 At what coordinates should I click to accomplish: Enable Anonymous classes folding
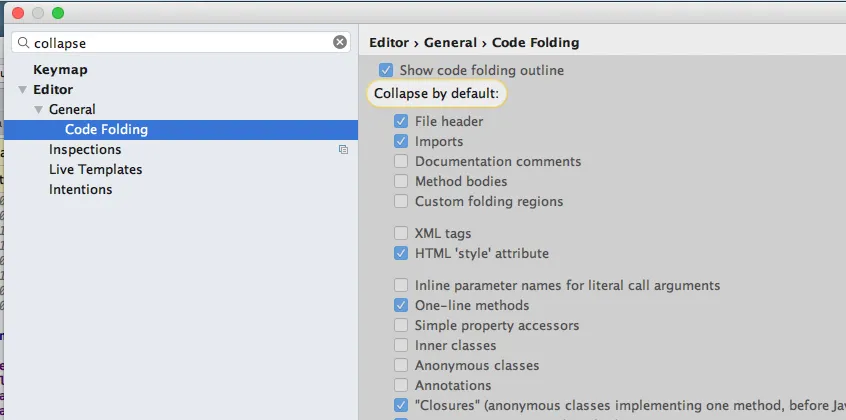click(402, 366)
